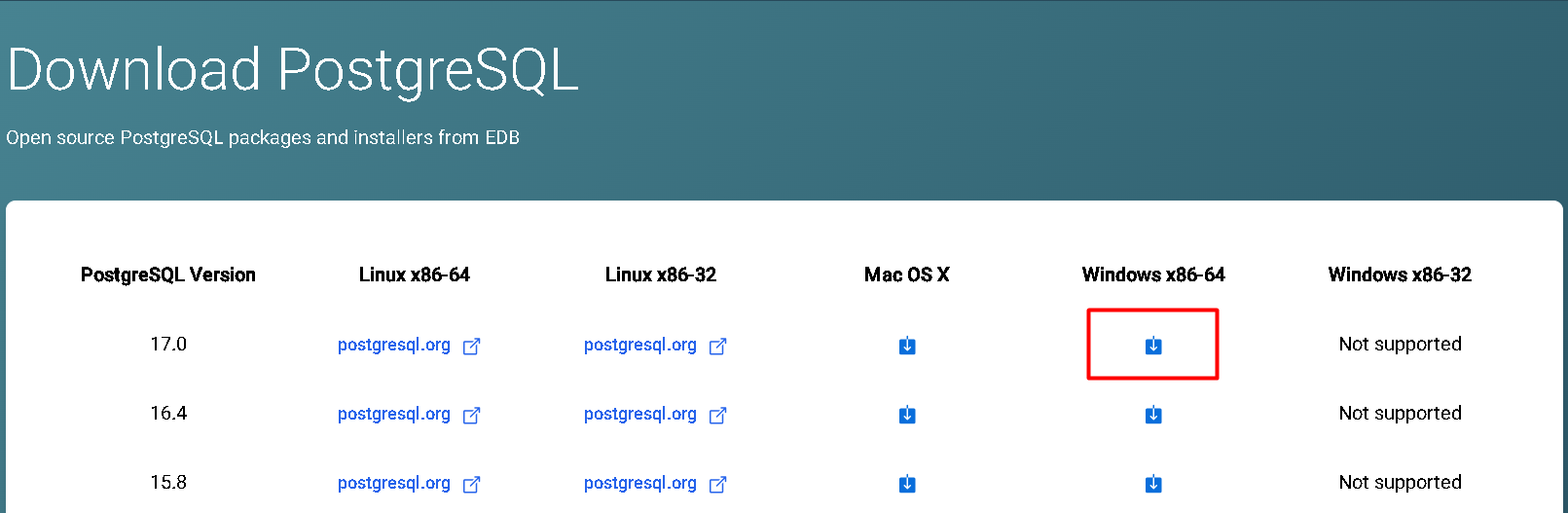Click the PostgreSQL Version column header
The image size is (1568, 513).
[168, 275]
